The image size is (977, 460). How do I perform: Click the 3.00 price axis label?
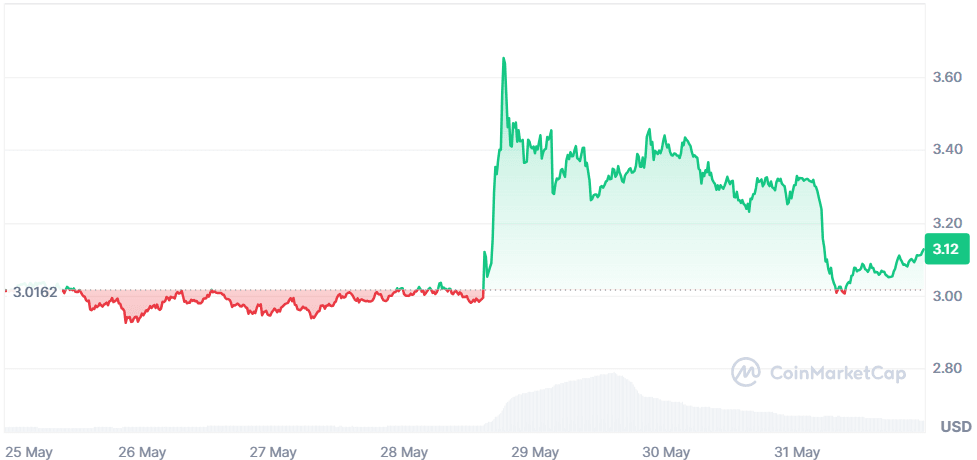coord(946,296)
